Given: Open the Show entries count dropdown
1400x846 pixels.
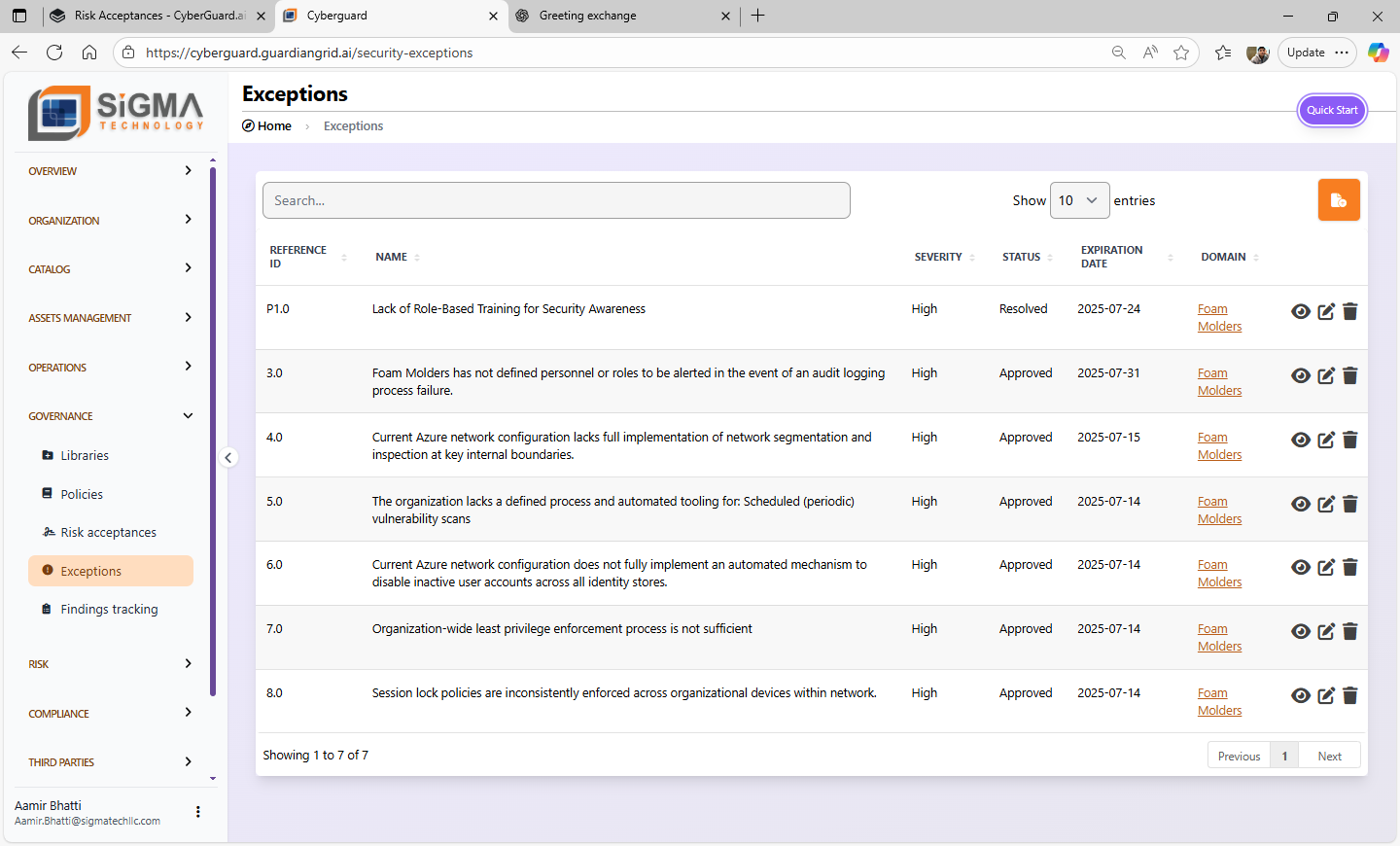Looking at the screenshot, I should coord(1079,200).
